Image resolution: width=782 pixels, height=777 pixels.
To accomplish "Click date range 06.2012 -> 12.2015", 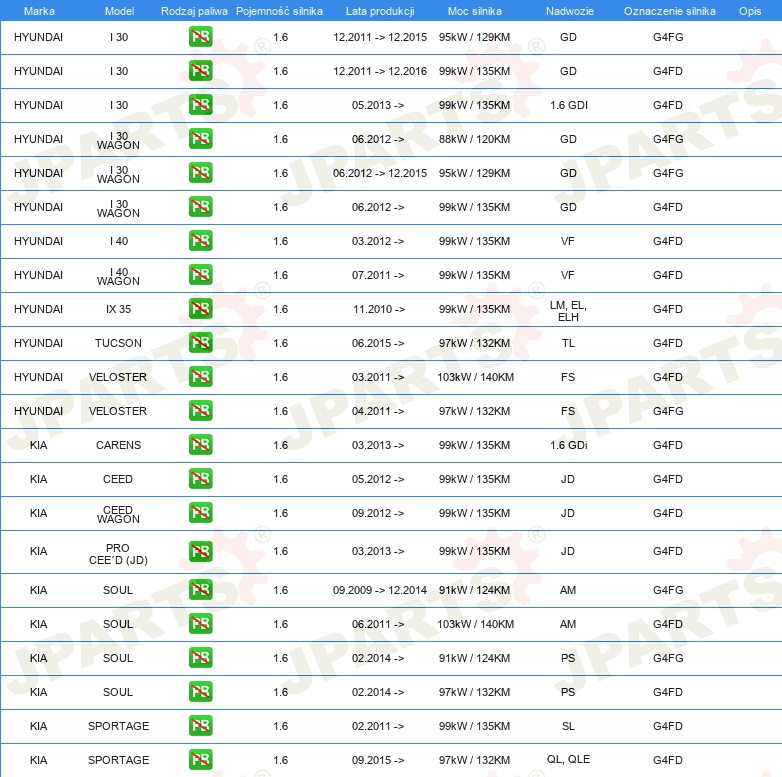I will [380, 173].
